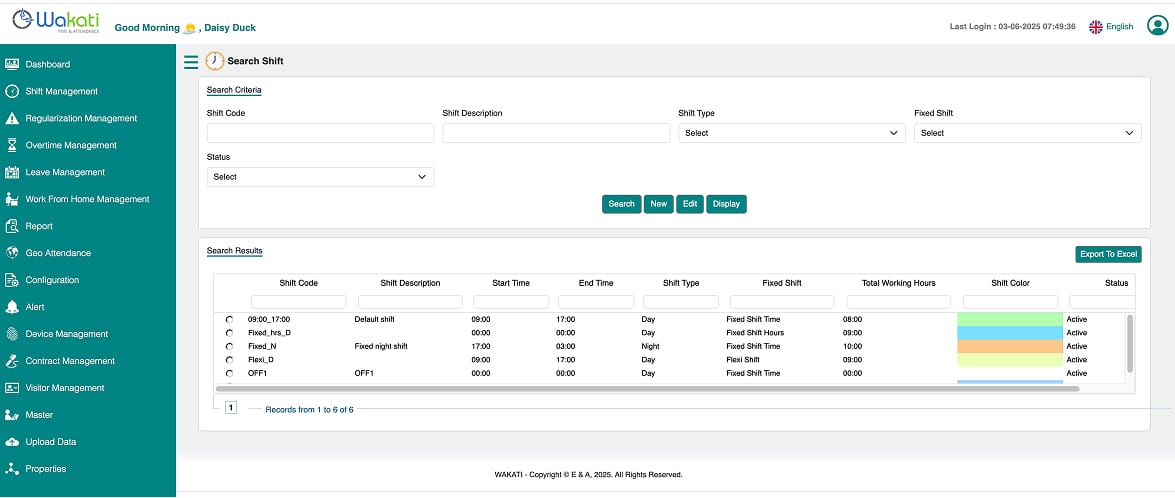
Task: Click the Search button
Action: click(x=621, y=204)
